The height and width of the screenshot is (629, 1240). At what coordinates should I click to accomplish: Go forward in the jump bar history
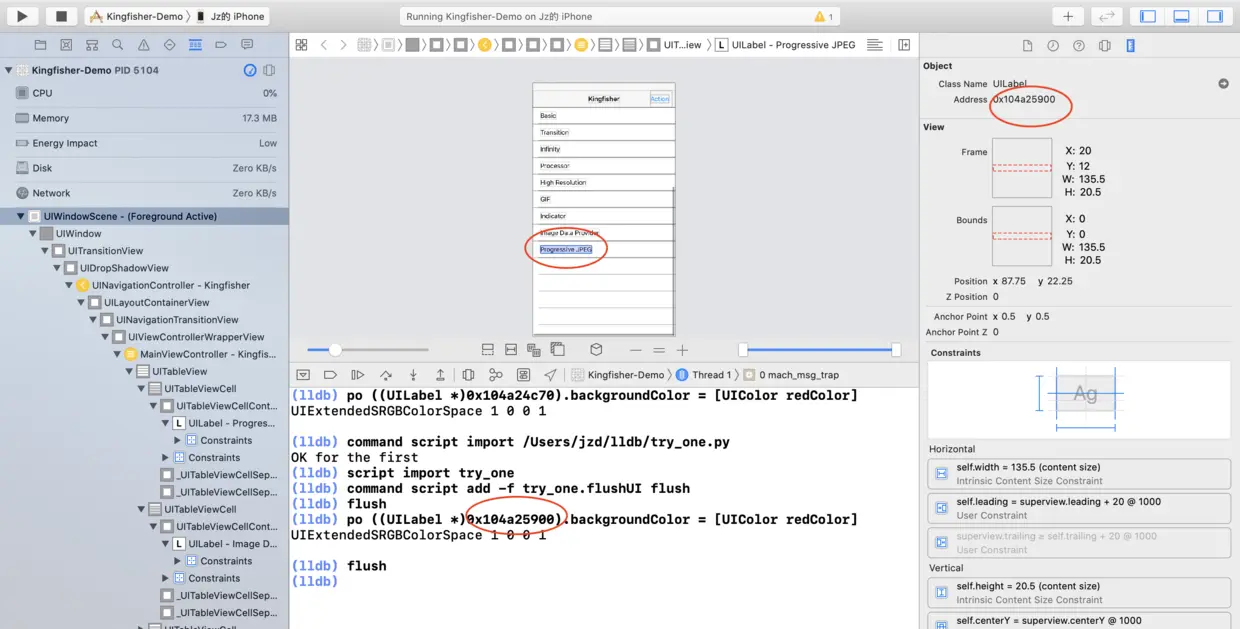pos(343,45)
